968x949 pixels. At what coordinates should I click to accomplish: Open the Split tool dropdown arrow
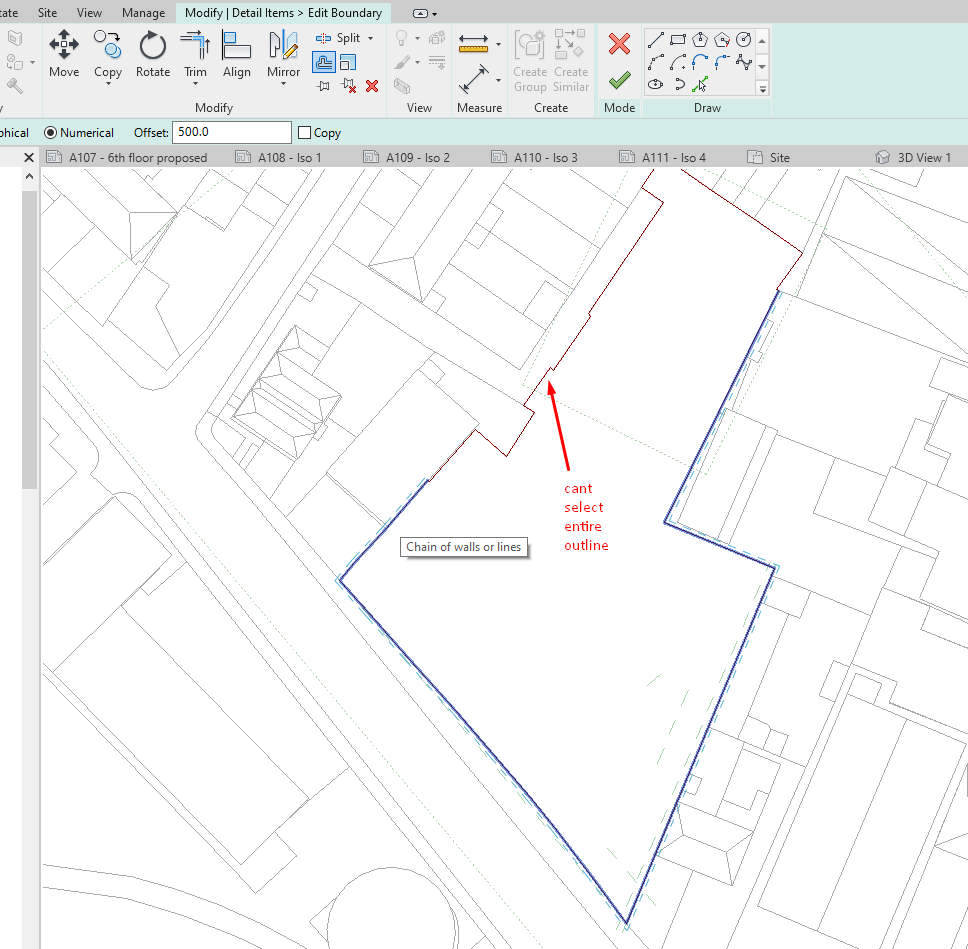(370, 37)
